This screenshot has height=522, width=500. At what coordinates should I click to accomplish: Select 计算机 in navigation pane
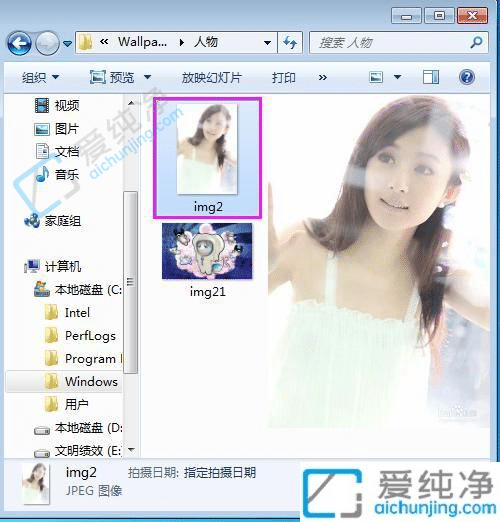coord(53,266)
